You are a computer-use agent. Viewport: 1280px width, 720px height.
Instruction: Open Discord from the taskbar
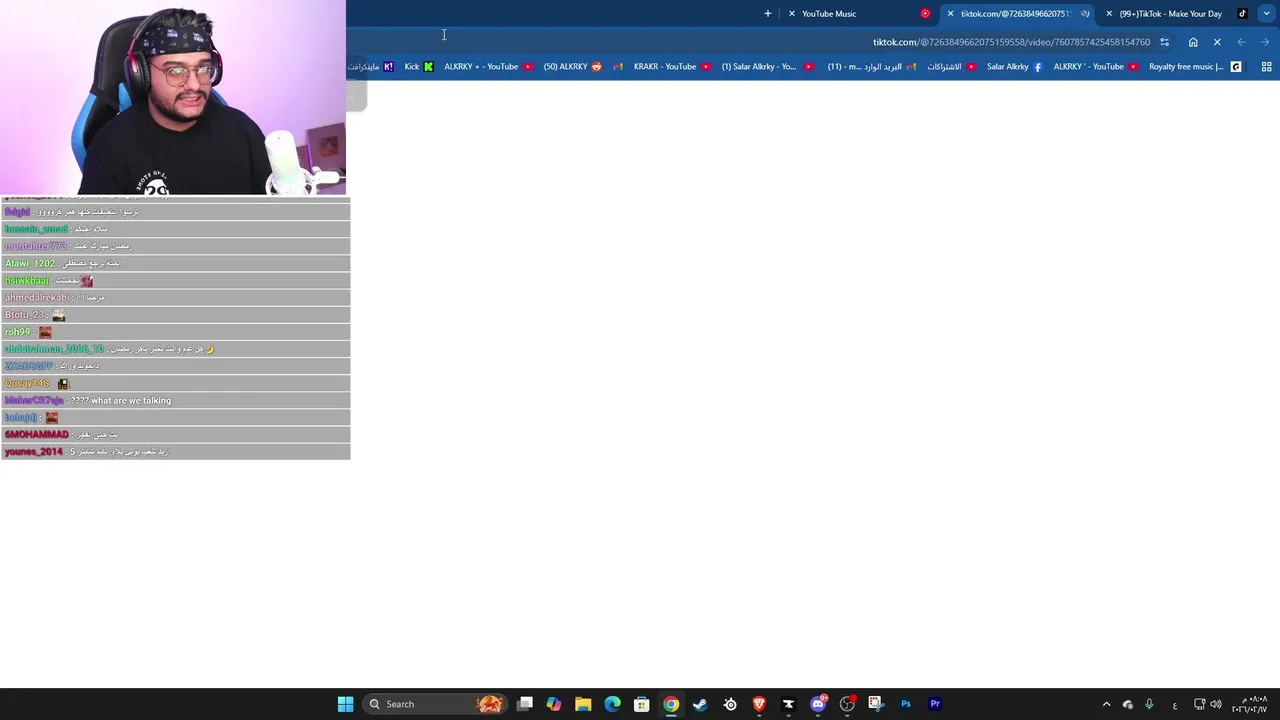coord(818,704)
